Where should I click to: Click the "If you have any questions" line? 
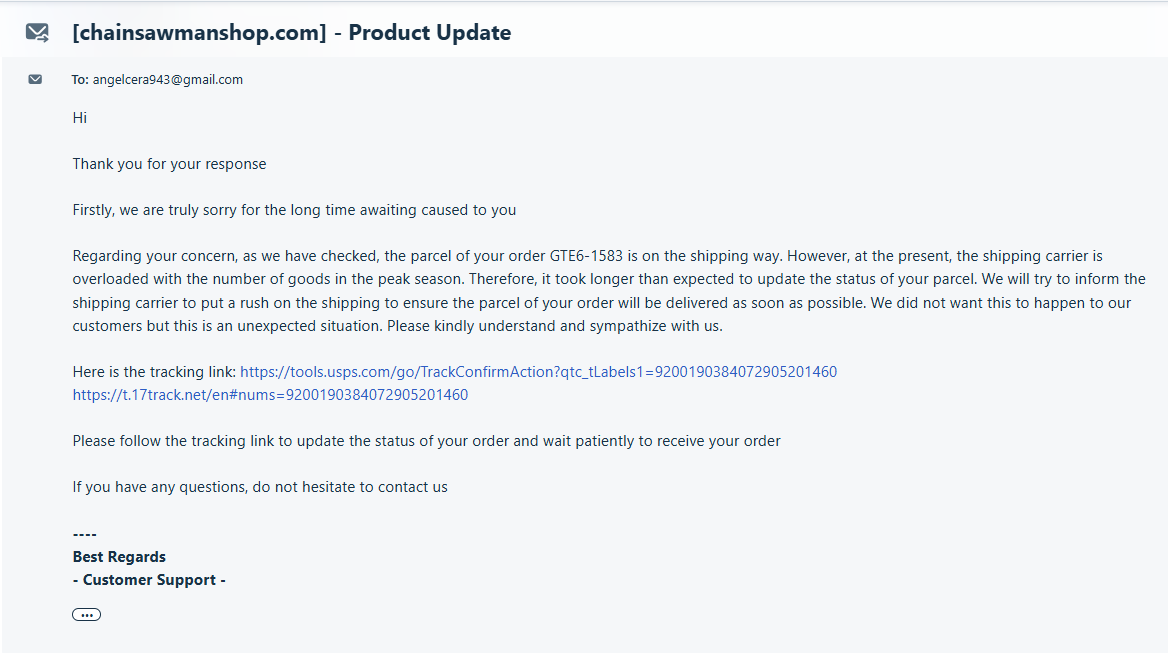260,487
